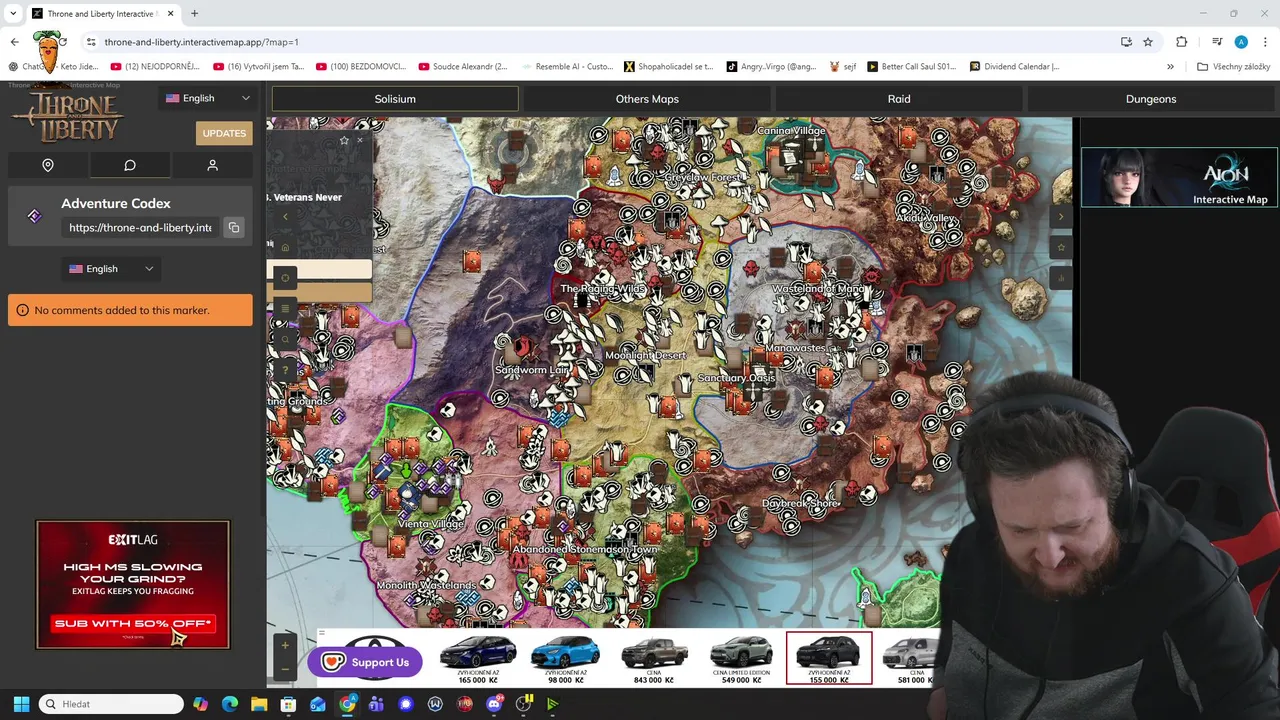
Task: Go back with left chevron map button
Action: click(x=285, y=217)
